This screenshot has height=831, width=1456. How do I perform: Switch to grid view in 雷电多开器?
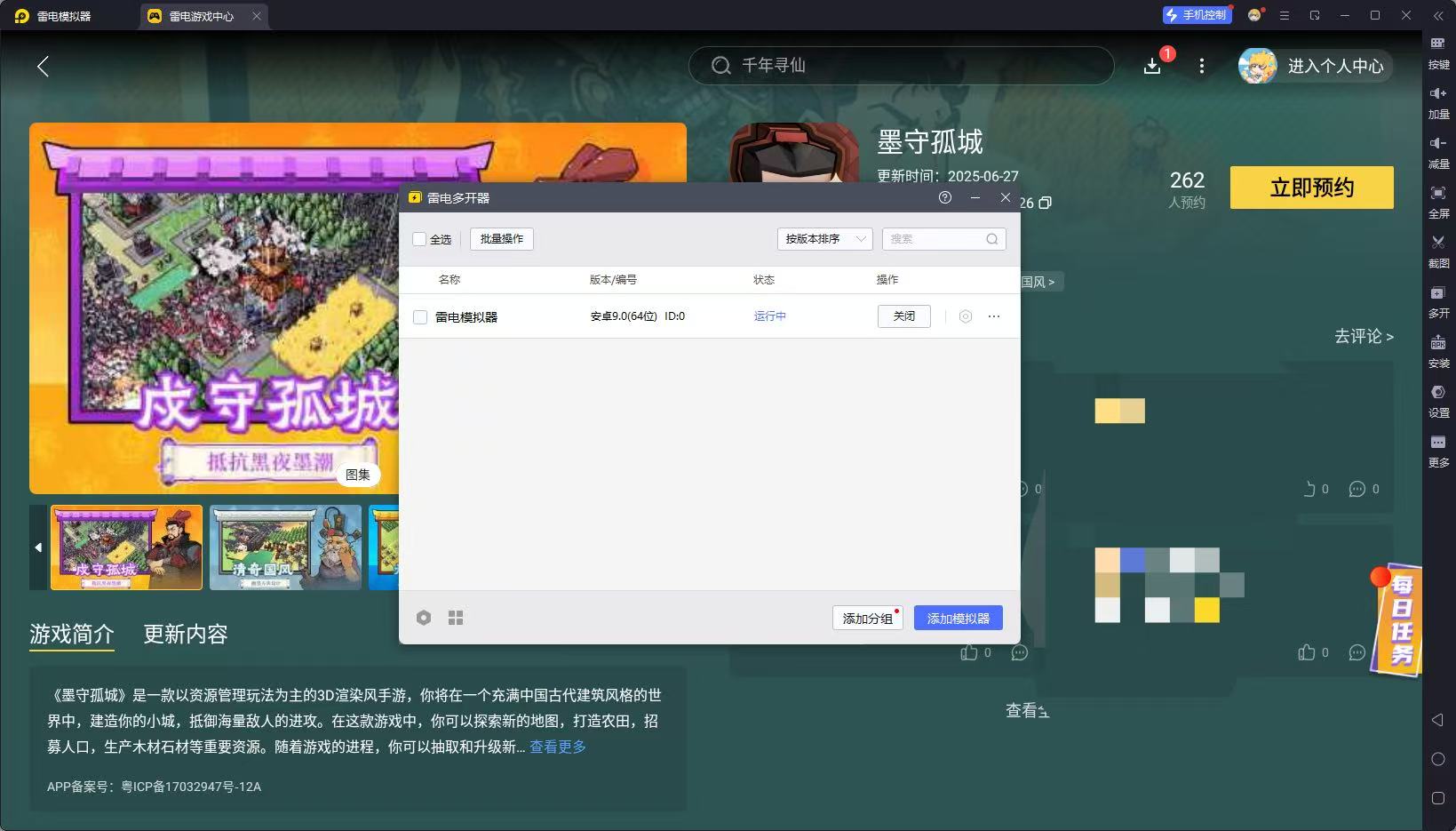(456, 618)
